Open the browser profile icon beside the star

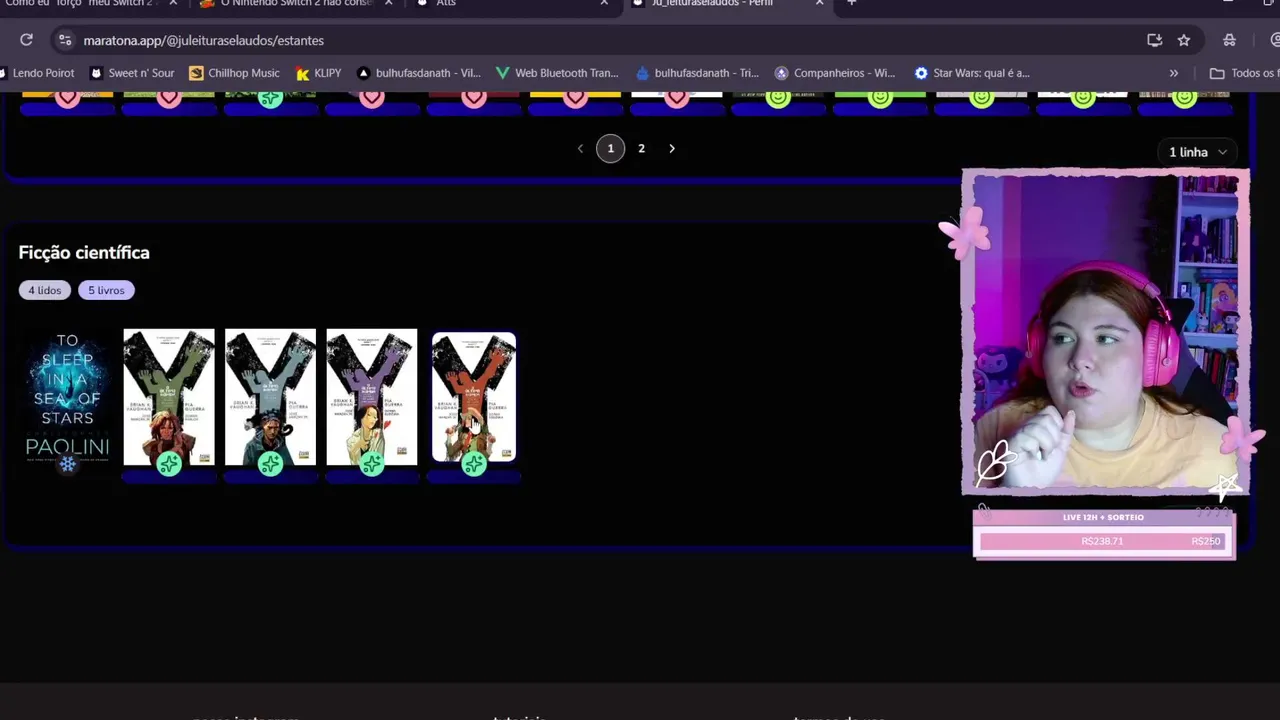point(1229,40)
